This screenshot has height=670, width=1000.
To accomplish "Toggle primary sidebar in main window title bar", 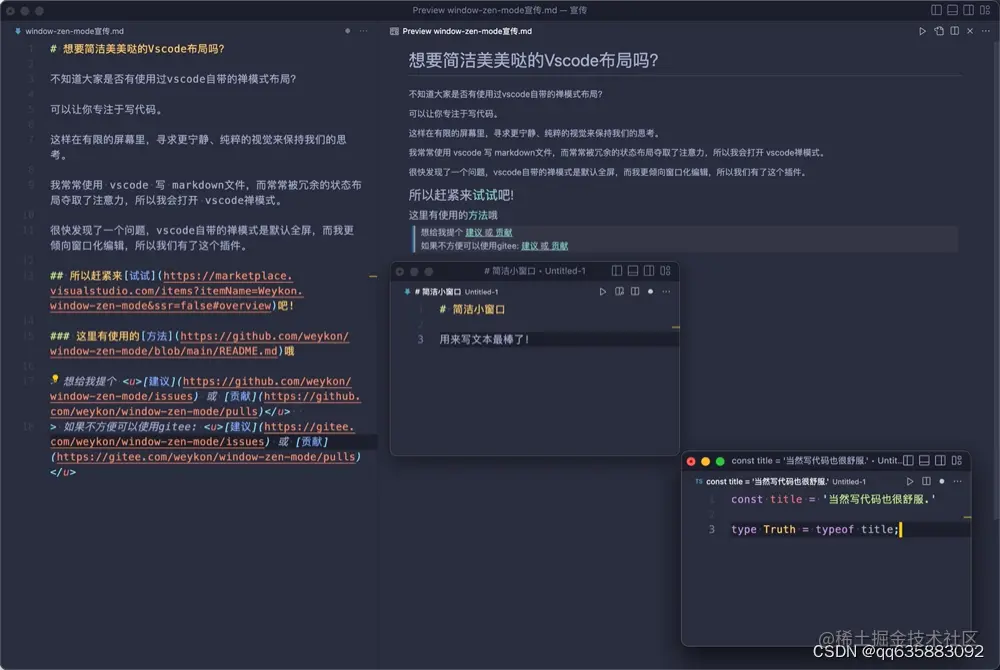I will [x=936, y=10].
